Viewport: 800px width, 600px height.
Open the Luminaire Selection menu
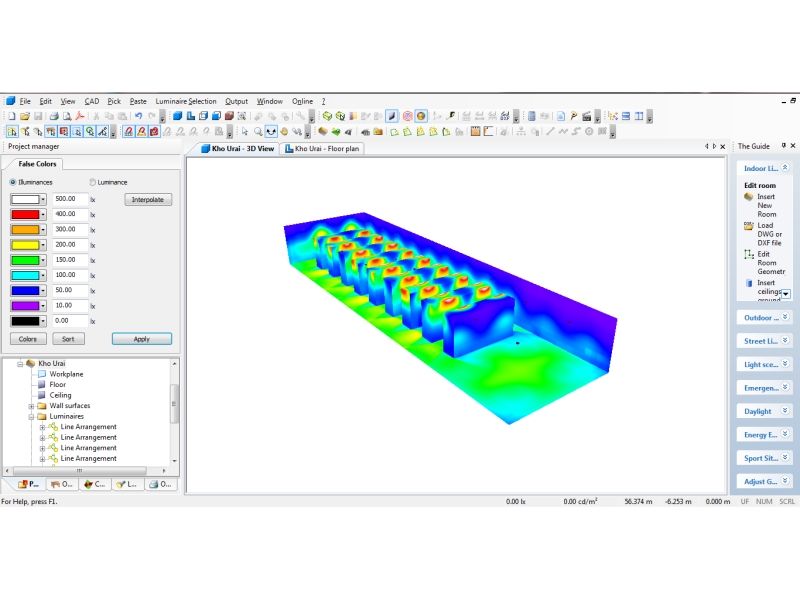click(x=185, y=101)
